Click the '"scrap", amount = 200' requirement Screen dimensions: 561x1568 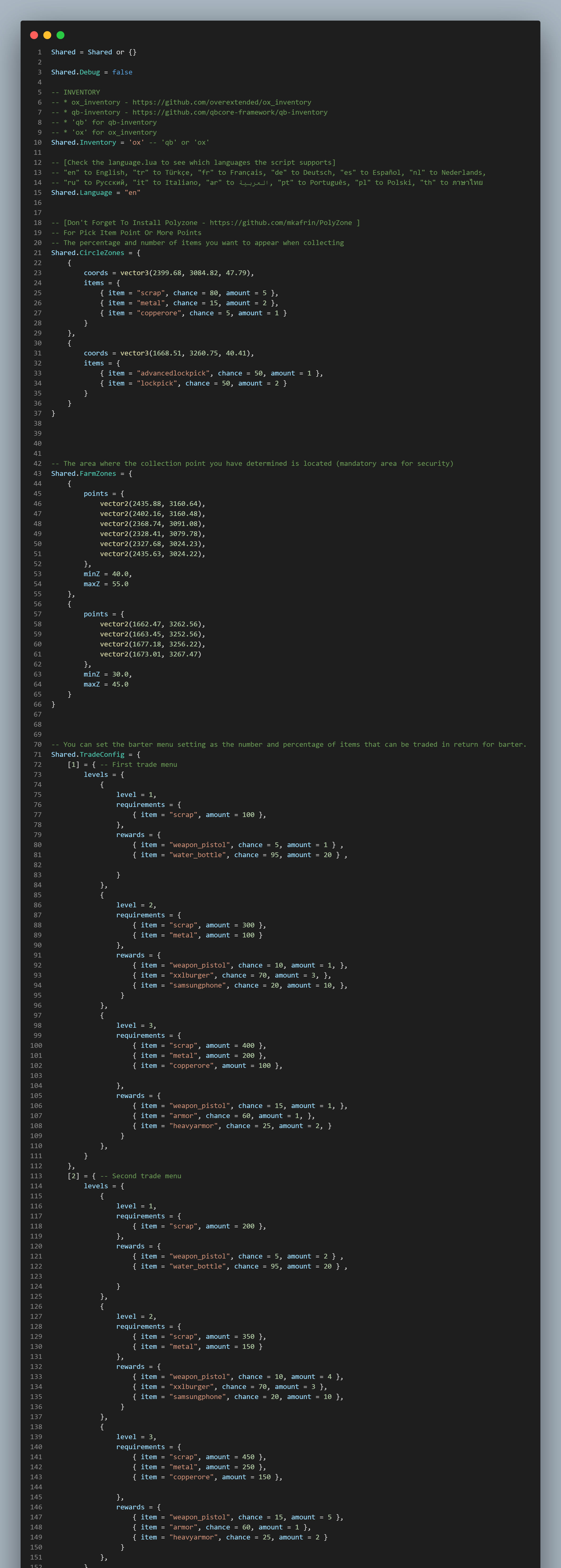tap(199, 1227)
